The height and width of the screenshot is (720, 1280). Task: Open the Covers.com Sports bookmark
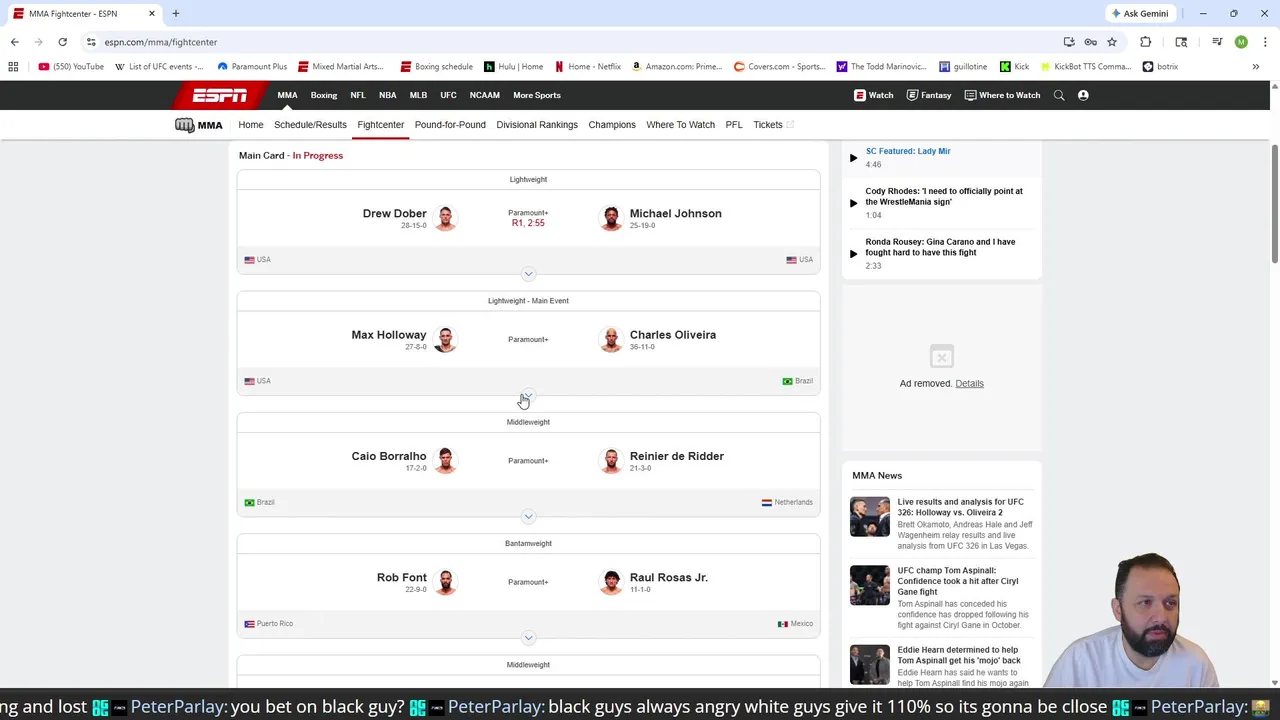coord(779,67)
